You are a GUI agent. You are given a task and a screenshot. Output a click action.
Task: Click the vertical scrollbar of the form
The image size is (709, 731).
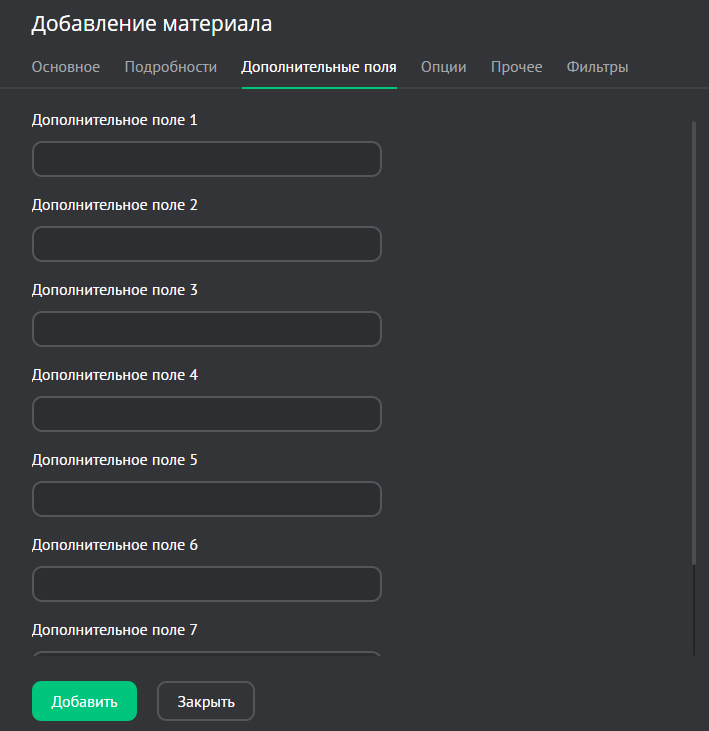693,340
